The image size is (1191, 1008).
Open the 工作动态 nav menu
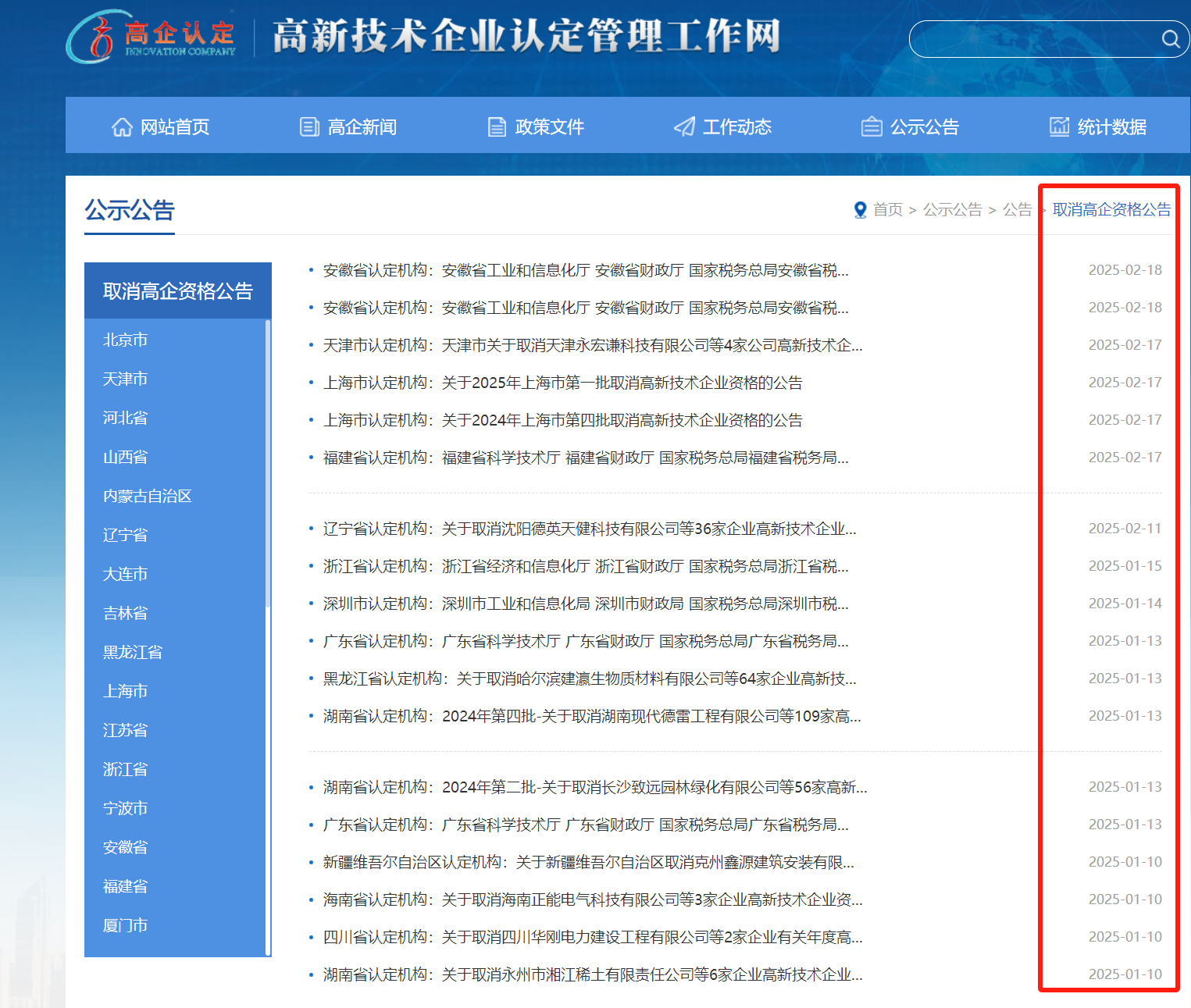click(x=723, y=126)
